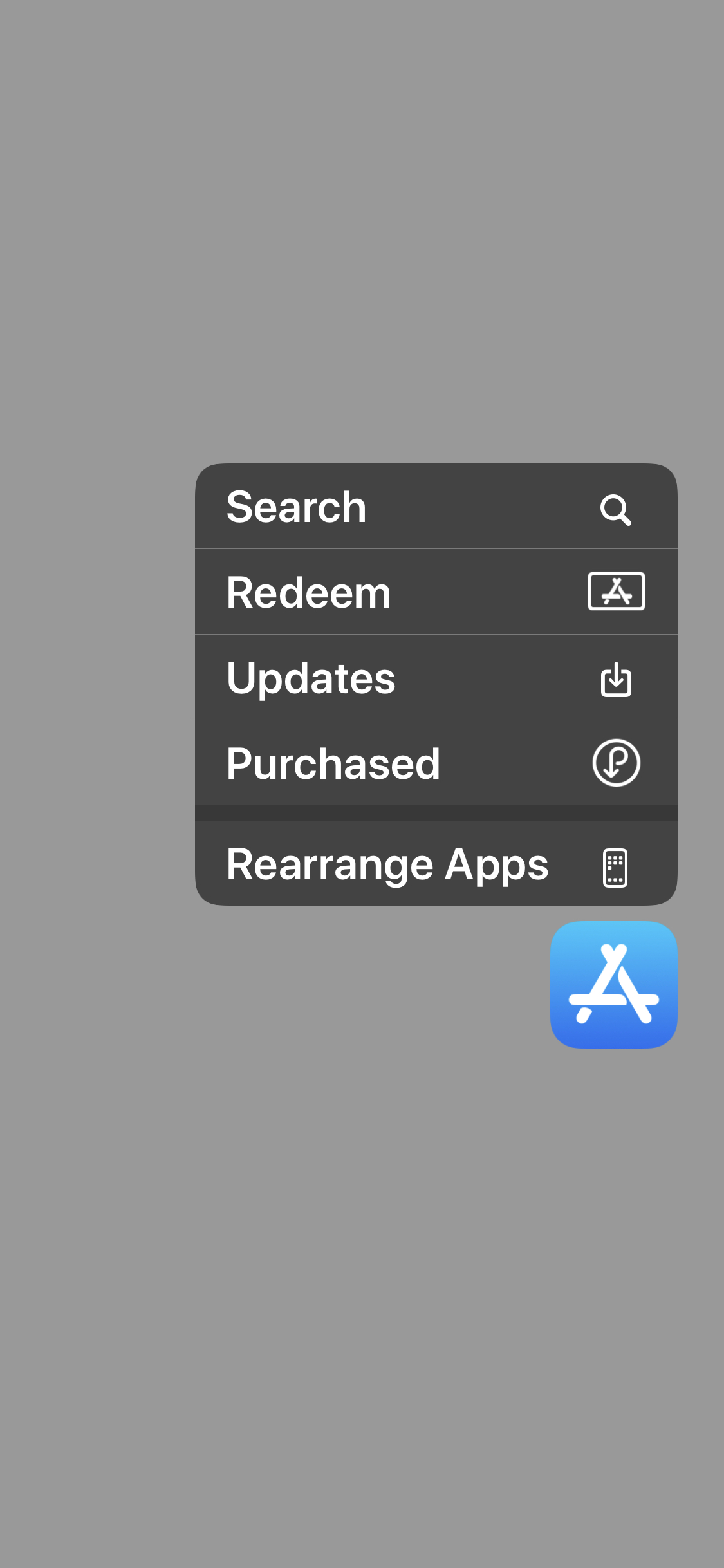Tap the Rearrange Apps phone grid icon
724x1568 pixels.
click(615, 868)
